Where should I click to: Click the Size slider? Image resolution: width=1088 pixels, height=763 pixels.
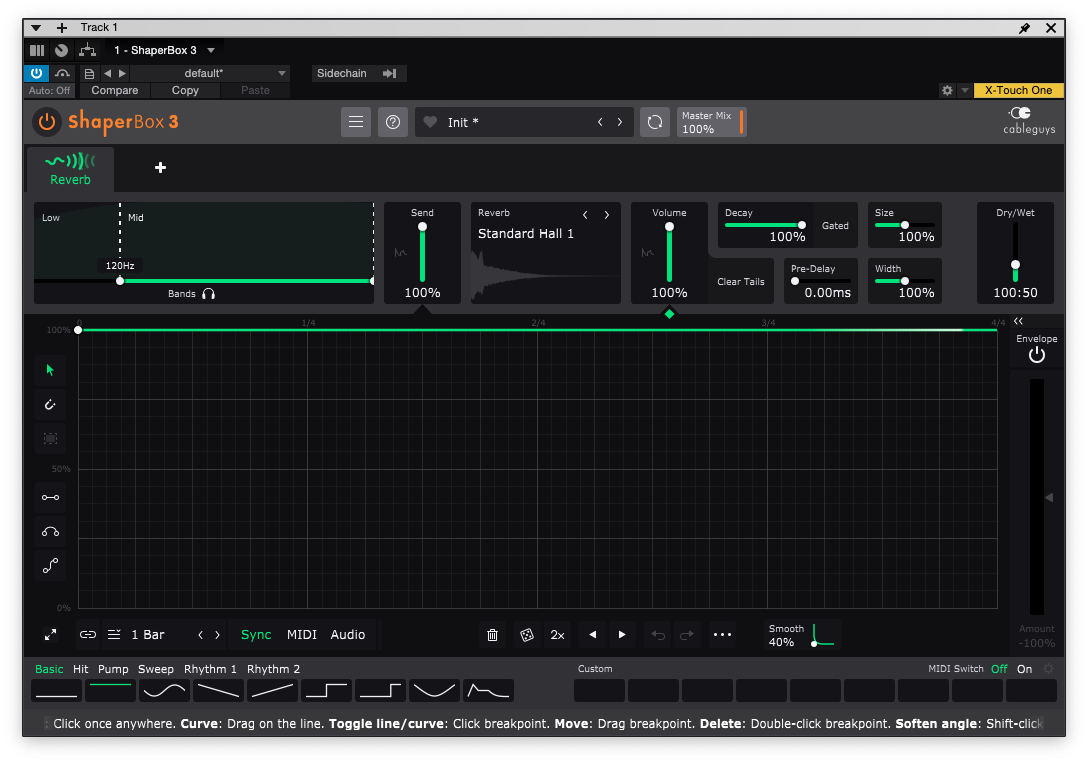coord(904,225)
